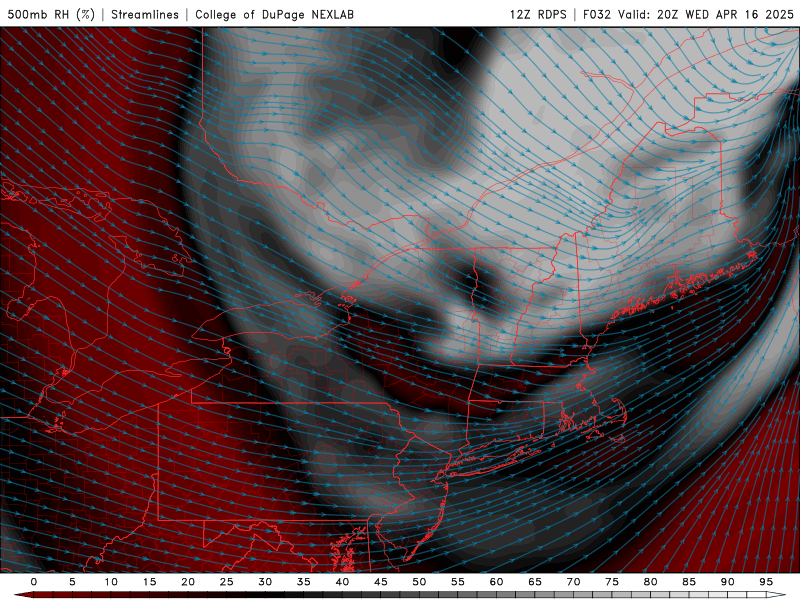
Task: Select the "80" scale label
Action: [x=651, y=582]
